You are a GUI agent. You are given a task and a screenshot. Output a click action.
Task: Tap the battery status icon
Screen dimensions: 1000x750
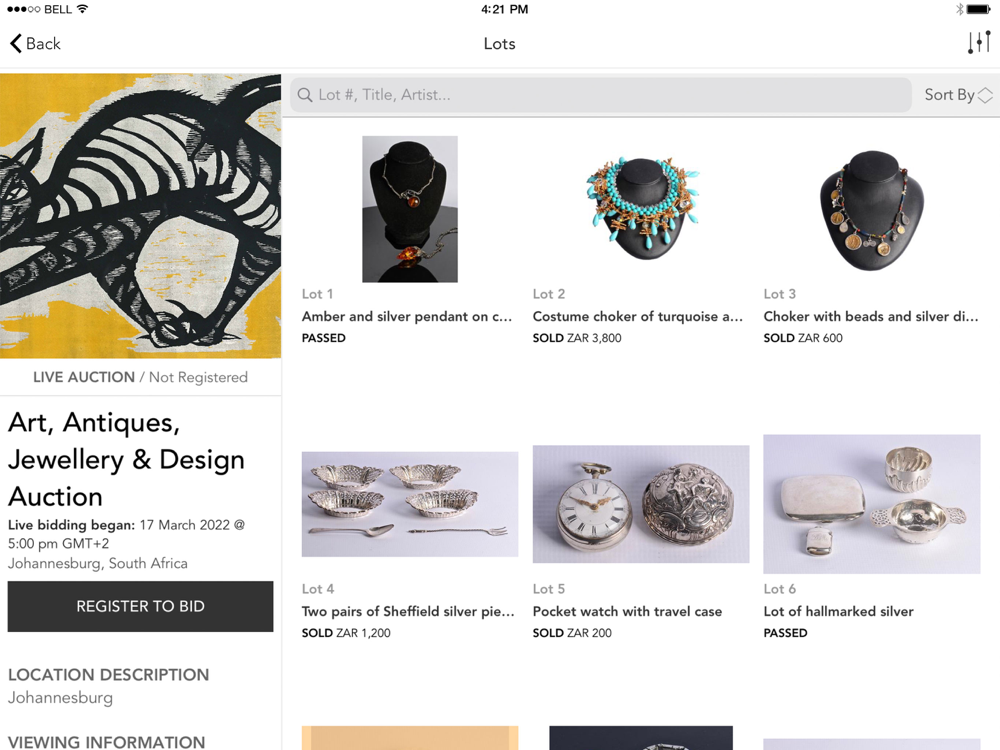[978, 9]
